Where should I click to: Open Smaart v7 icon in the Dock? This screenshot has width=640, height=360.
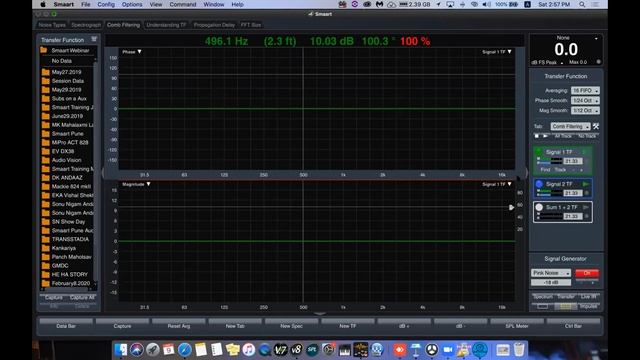click(x=280, y=350)
